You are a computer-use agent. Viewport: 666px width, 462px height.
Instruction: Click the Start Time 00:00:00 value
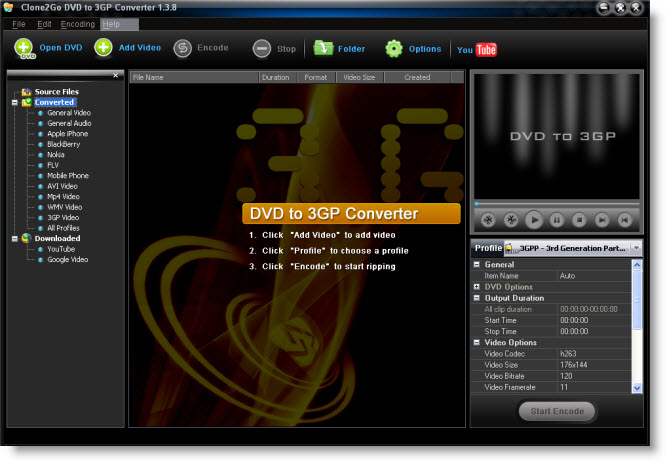click(574, 320)
